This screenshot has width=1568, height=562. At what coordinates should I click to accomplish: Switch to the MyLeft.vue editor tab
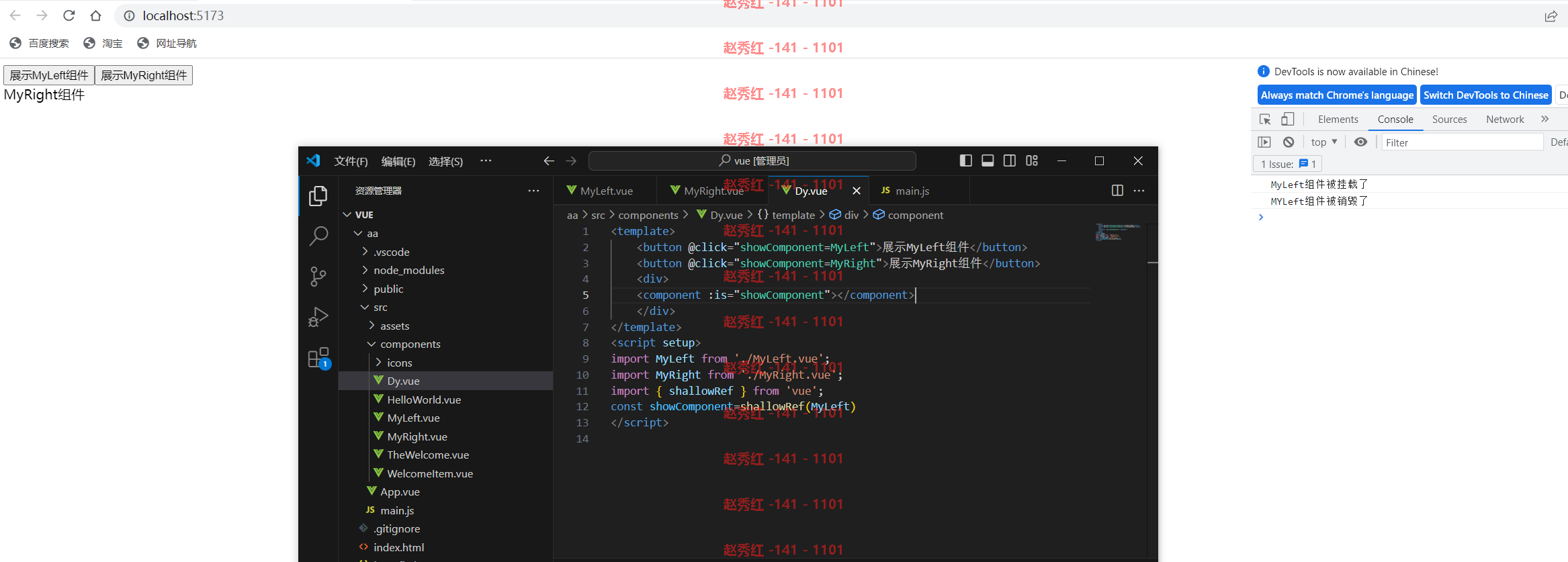coord(606,191)
